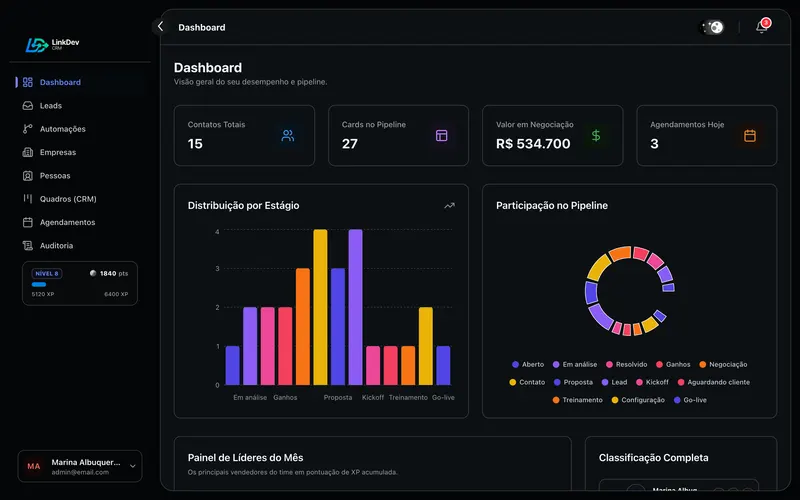Click the Lead legend entry
Image resolution: width=800 pixels, height=500 pixels.
click(614, 382)
